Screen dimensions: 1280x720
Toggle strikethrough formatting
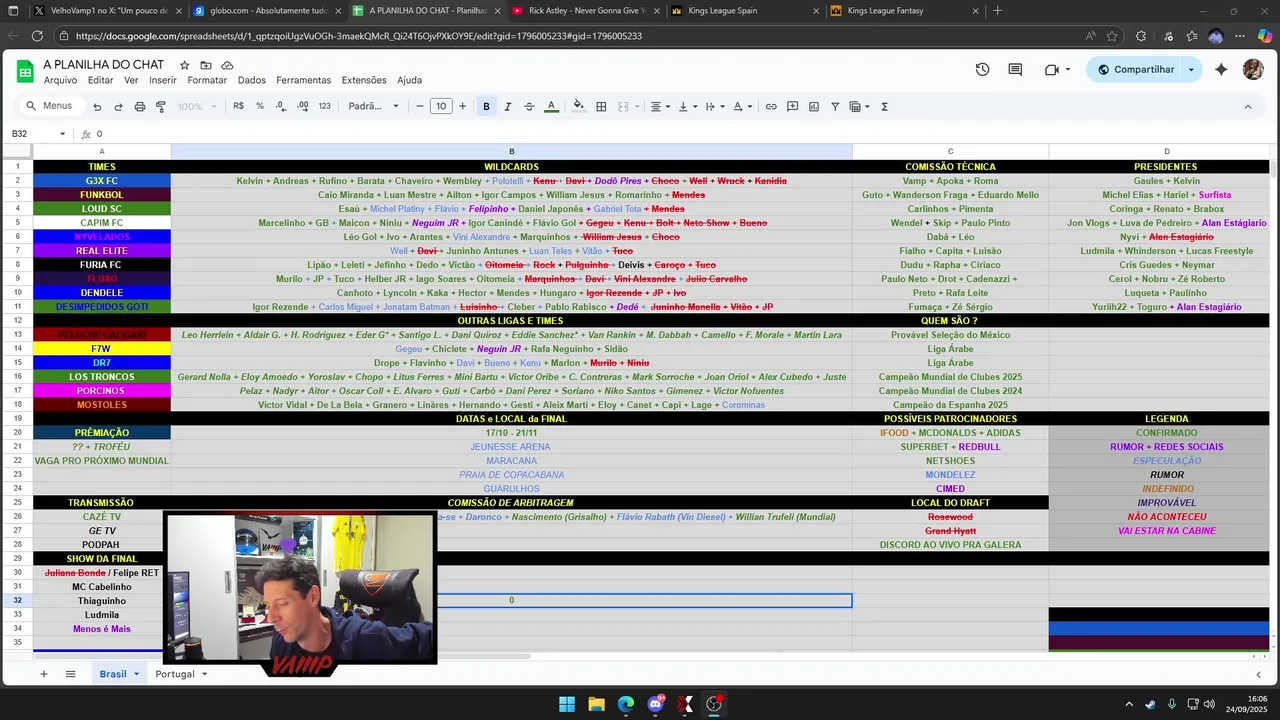(529, 106)
